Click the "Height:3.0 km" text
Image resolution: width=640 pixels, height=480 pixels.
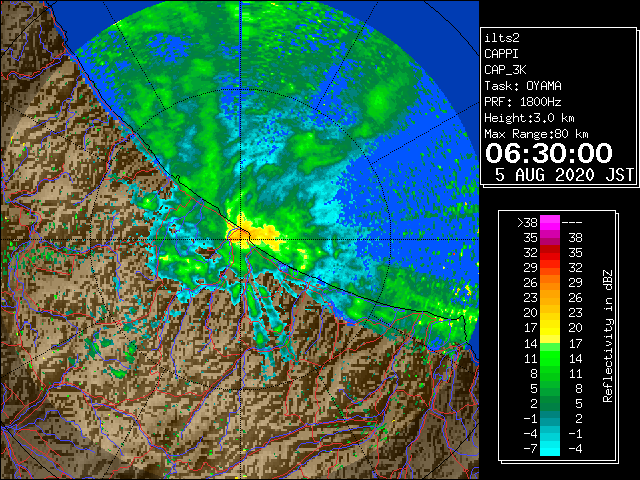coord(529,118)
